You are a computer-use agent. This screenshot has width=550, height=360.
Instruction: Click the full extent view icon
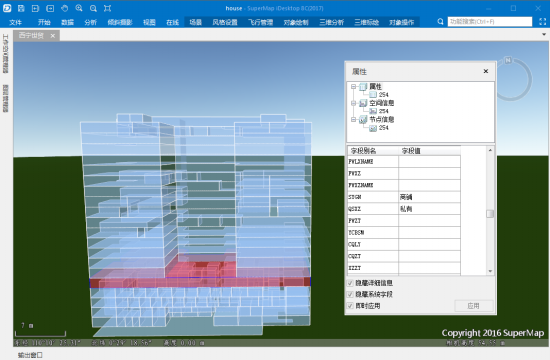point(107,8)
